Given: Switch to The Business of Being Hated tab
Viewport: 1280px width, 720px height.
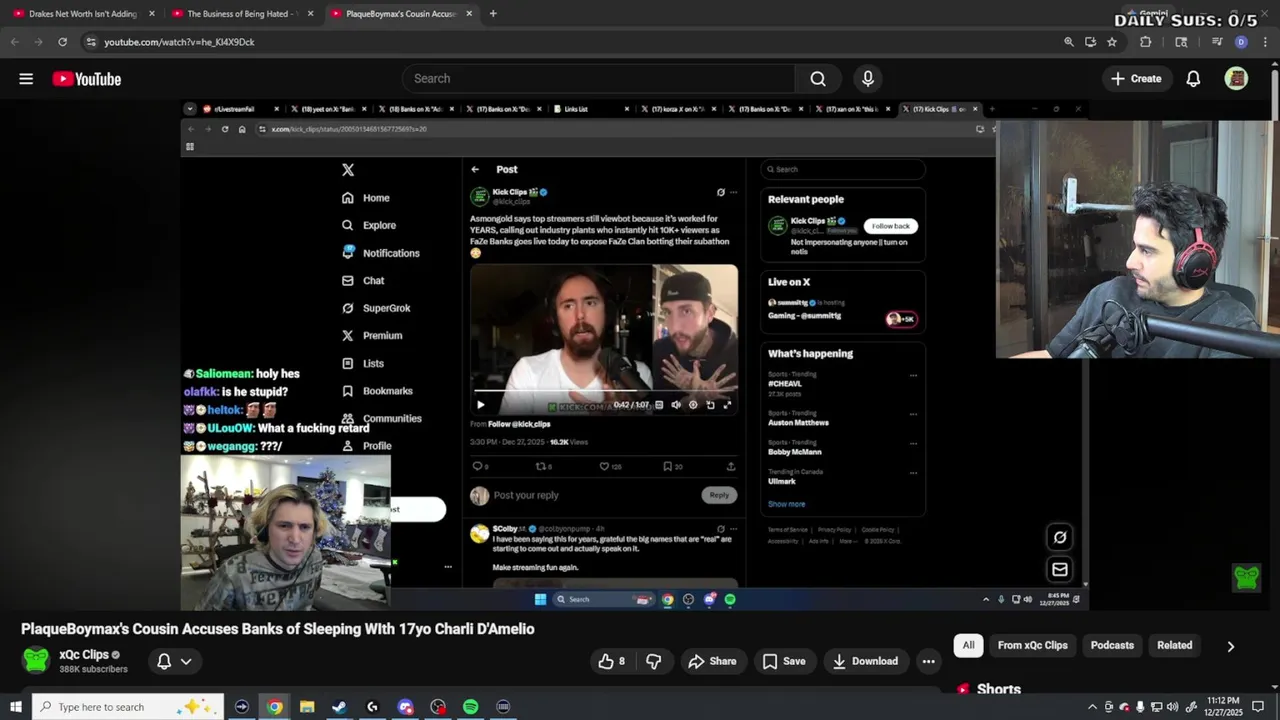Looking at the screenshot, I should pyautogui.click(x=241, y=14).
